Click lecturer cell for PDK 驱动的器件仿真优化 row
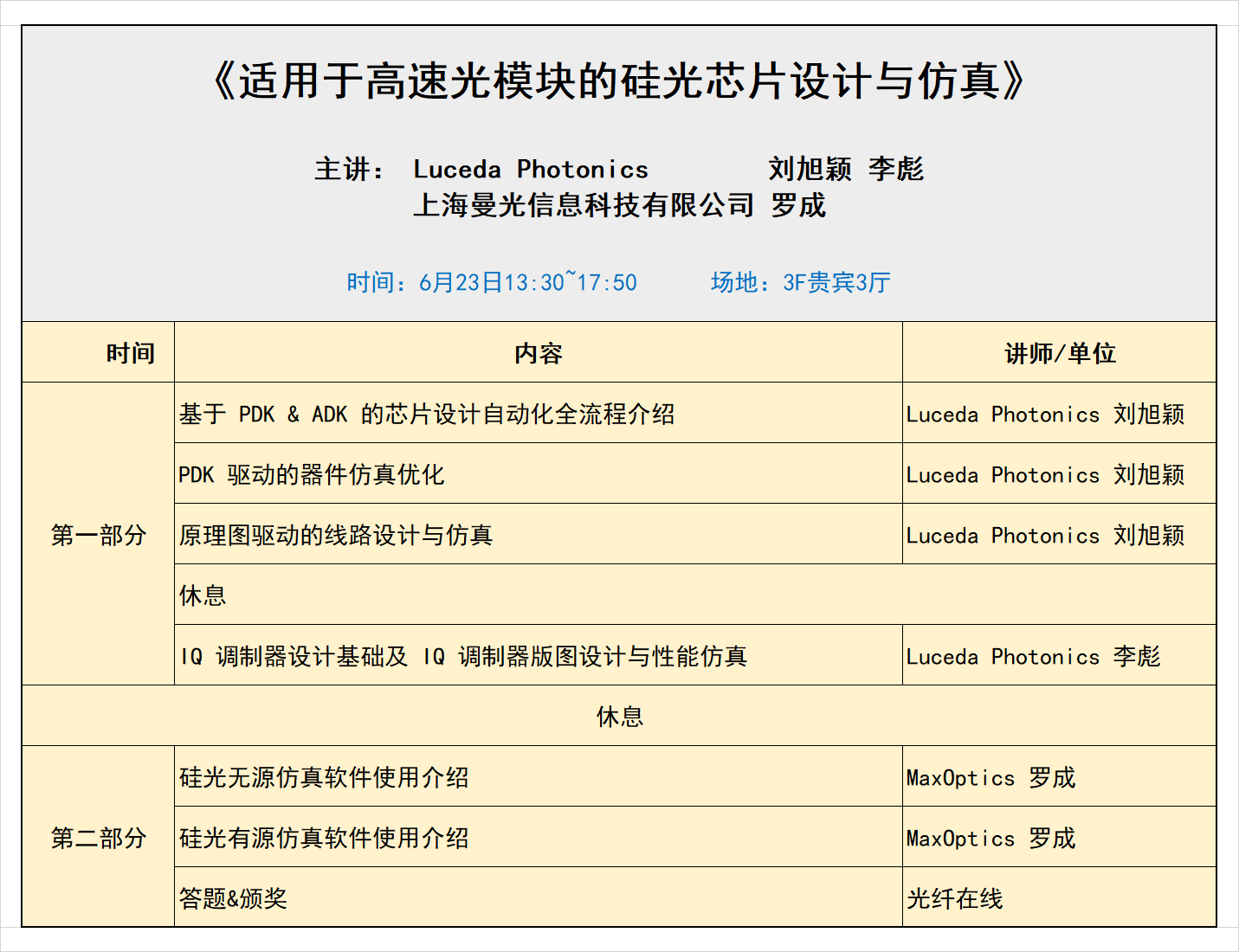The width and height of the screenshot is (1239, 952). 1060,473
